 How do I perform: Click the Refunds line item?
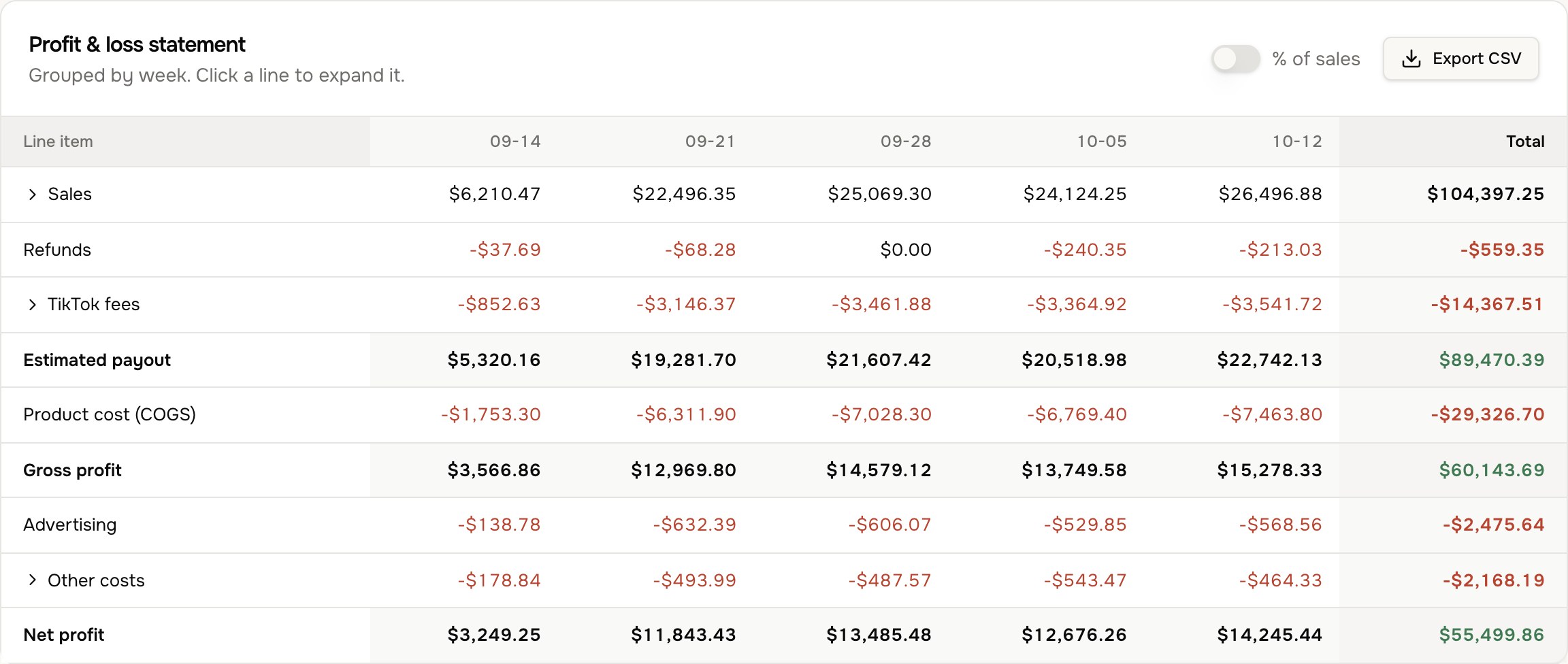click(57, 250)
